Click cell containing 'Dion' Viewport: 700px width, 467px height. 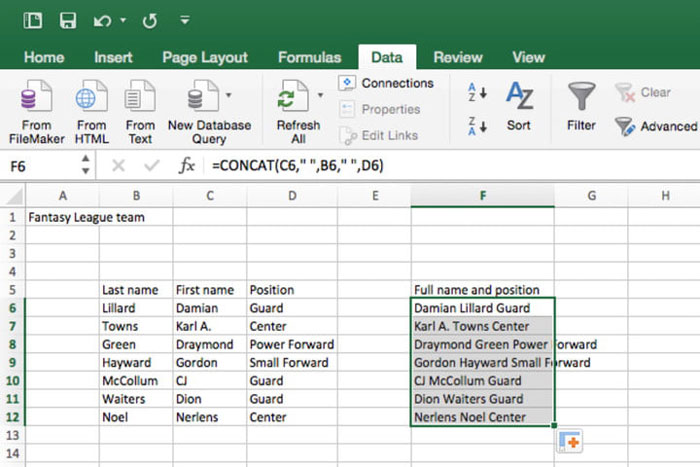[210, 399]
